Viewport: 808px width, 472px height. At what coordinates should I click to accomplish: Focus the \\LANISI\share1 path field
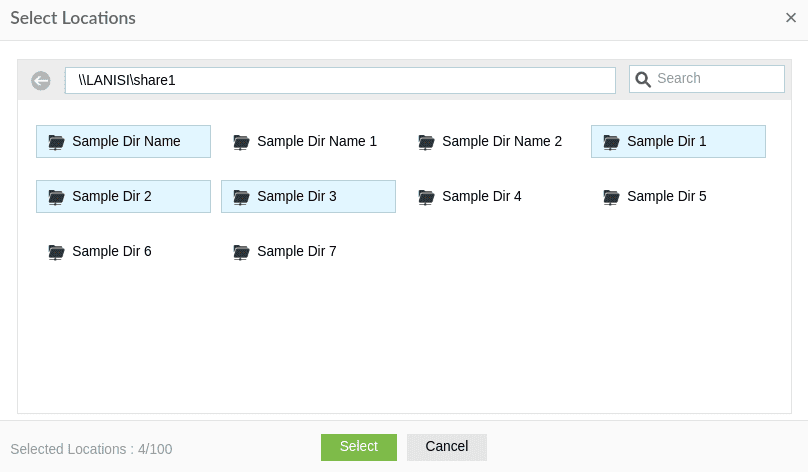point(340,80)
